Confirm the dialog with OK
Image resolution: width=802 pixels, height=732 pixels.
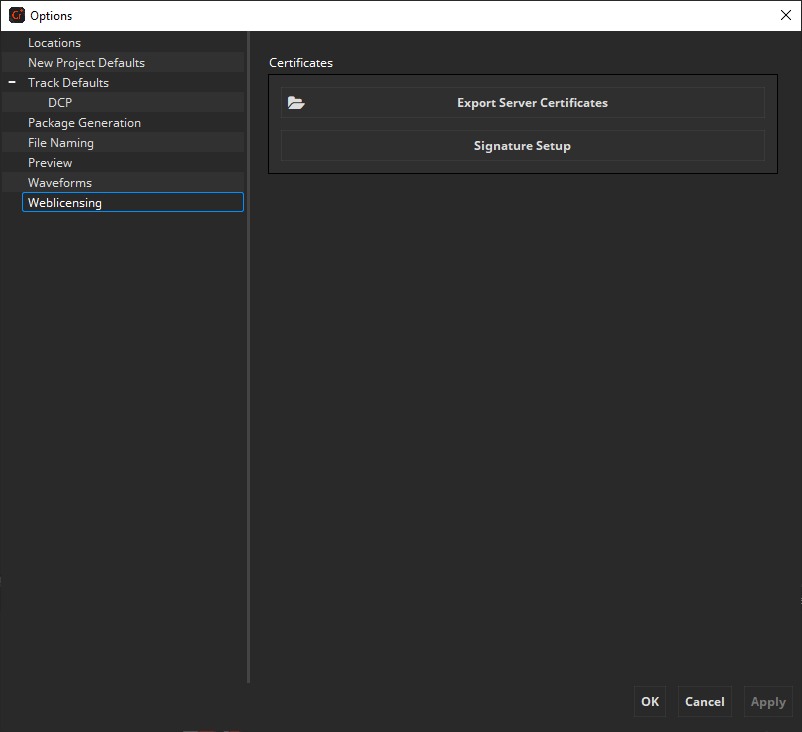tap(650, 702)
